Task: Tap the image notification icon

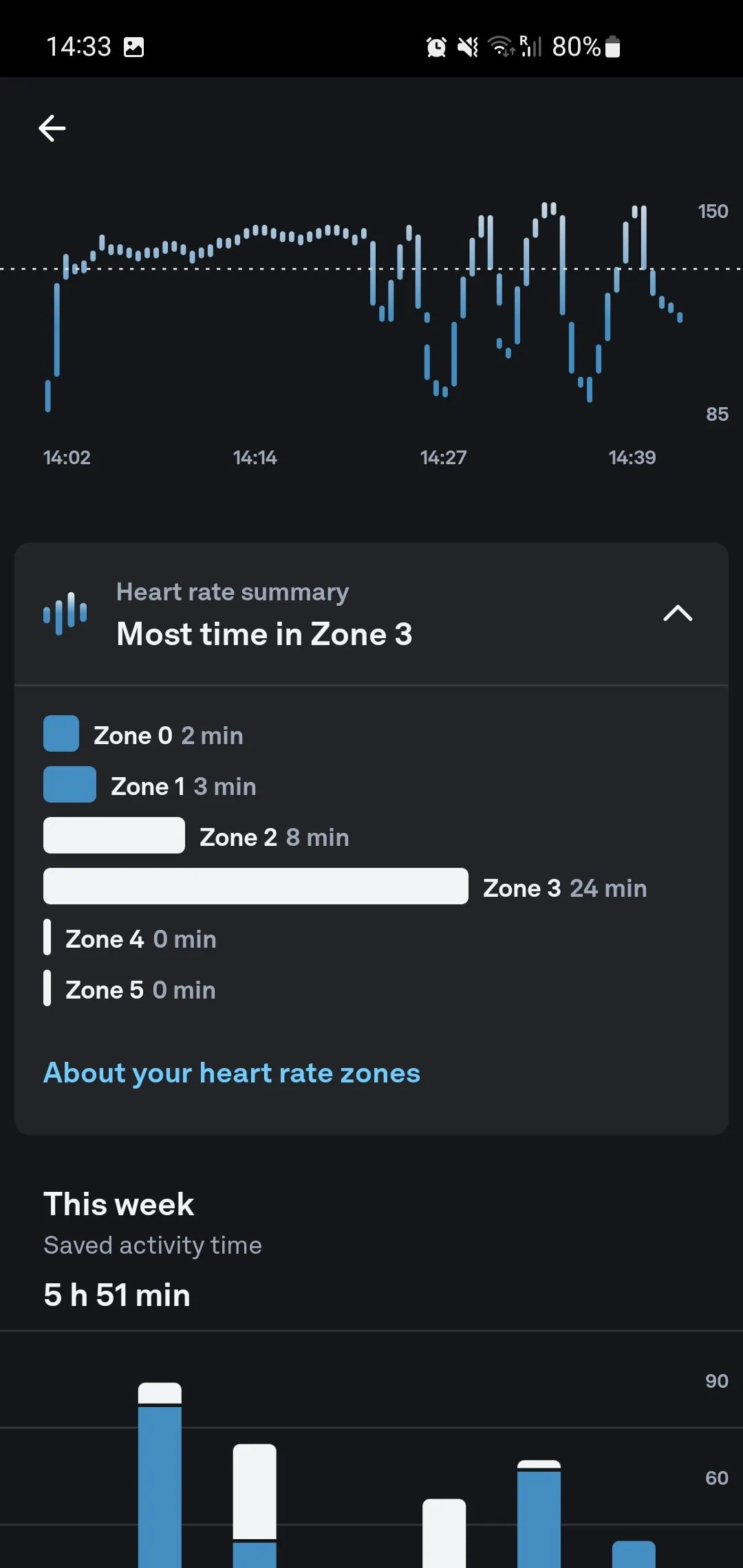Action: pos(133,47)
